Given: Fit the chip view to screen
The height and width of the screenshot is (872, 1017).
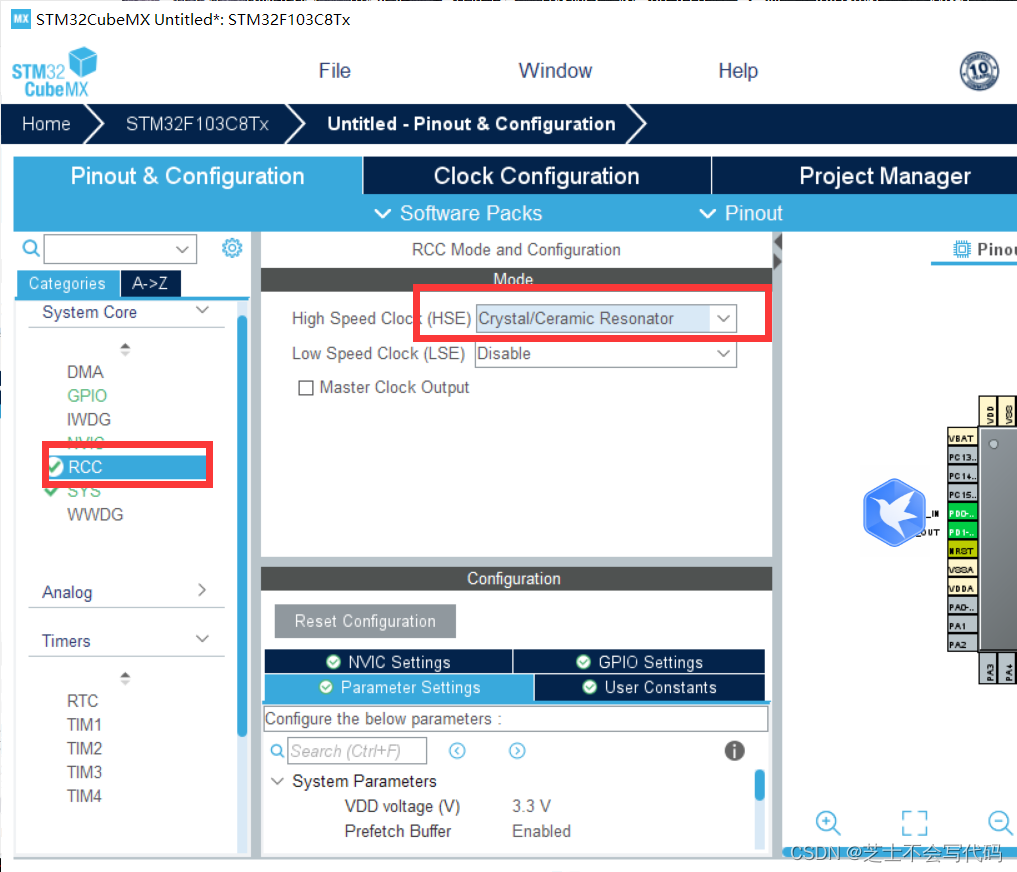Looking at the screenshot, I should click(x=915, y=823).
